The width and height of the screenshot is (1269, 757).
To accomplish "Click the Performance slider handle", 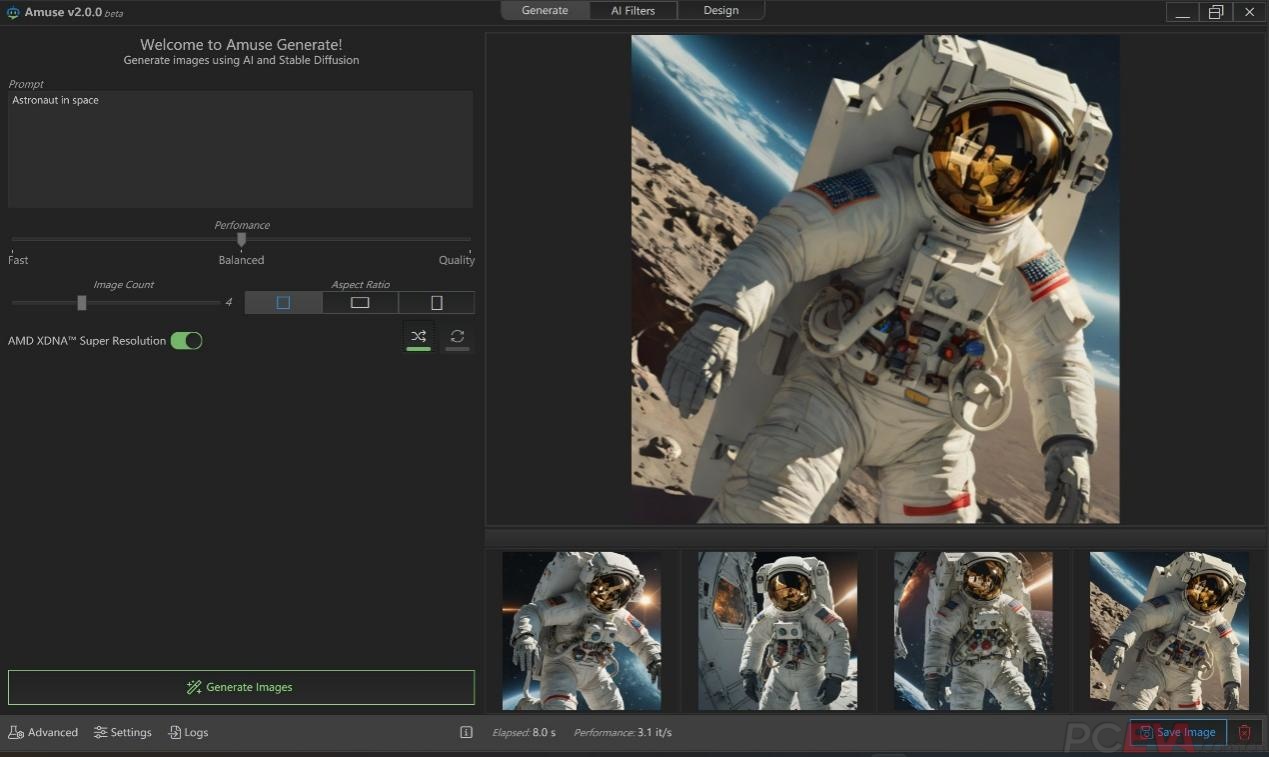I will pos(241,239).
